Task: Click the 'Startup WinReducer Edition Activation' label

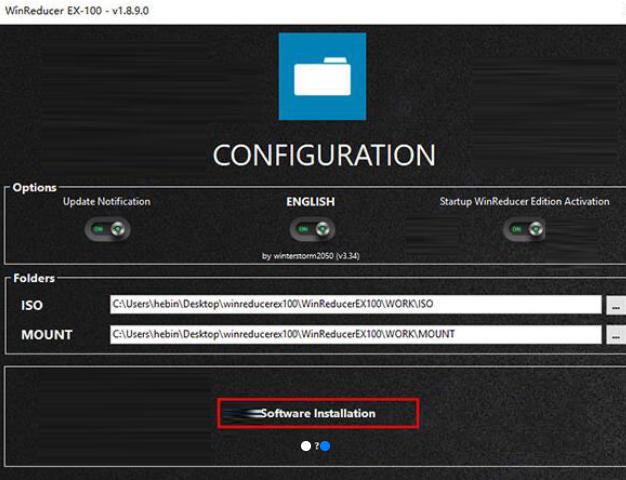Action: pos(524,202)
